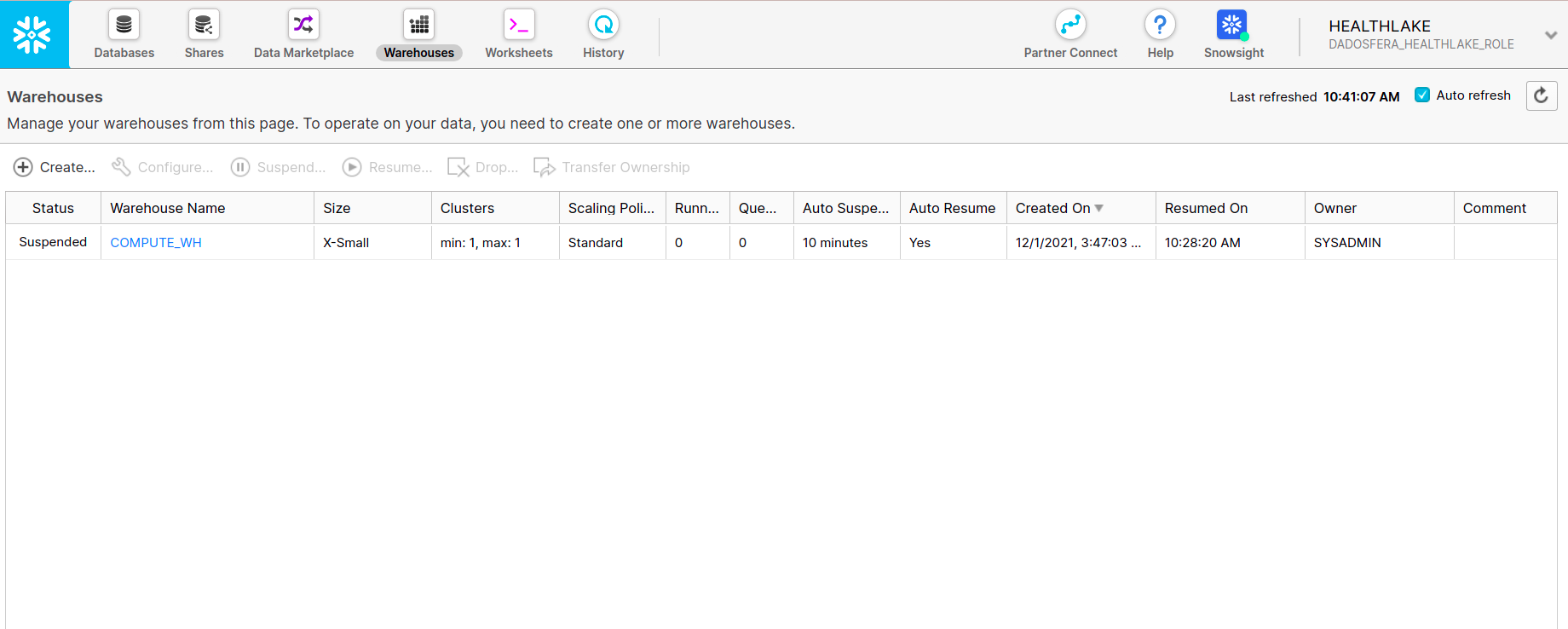Sort by the Status column header
1568x629 pixels.
[53, 208]
